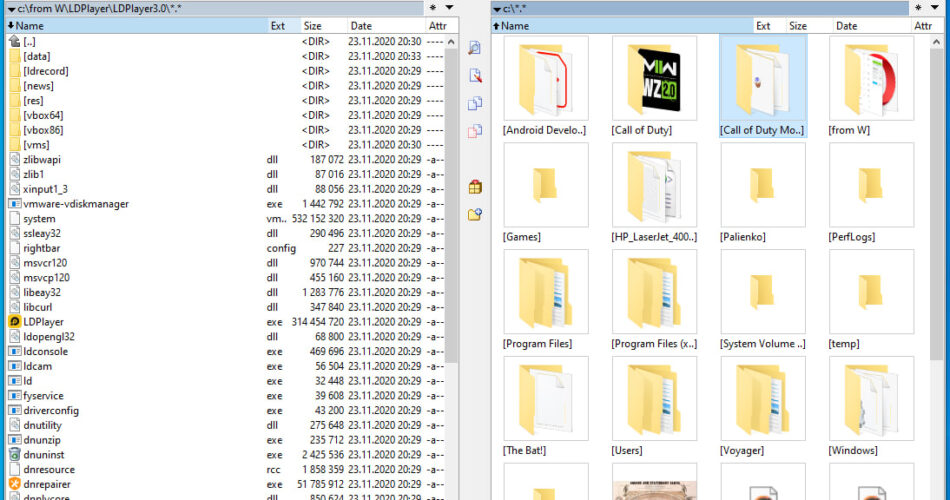
Task: Select the temp folder thumbnail
Action: 871,292
